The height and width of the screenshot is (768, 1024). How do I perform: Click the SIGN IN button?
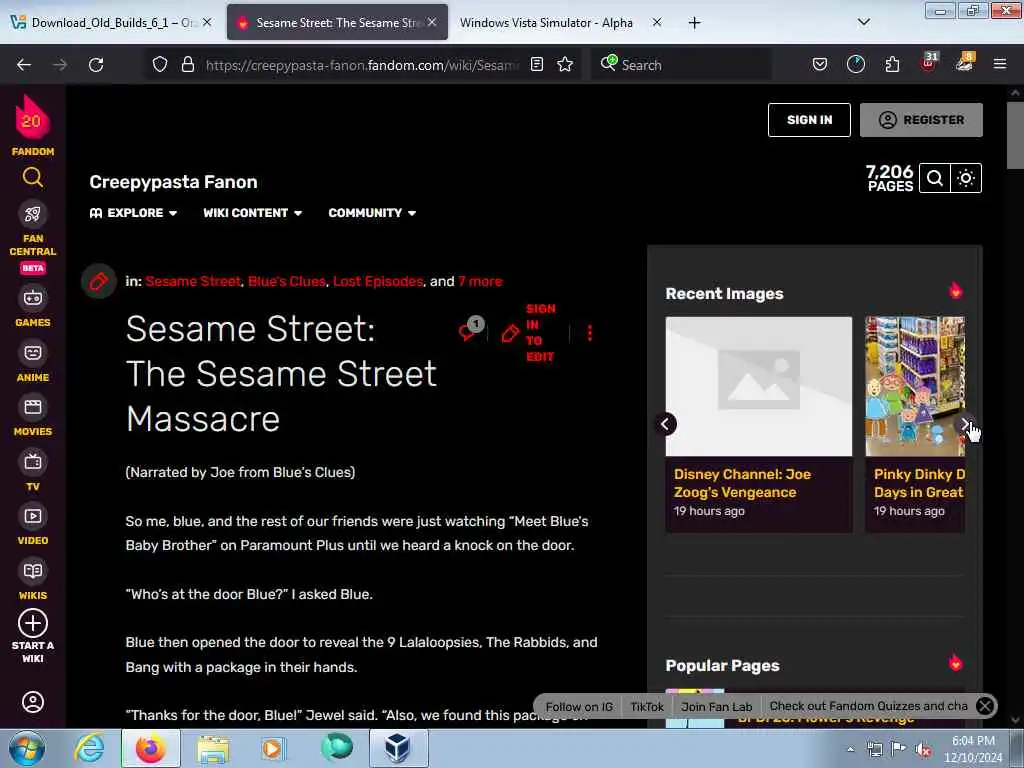809,120
